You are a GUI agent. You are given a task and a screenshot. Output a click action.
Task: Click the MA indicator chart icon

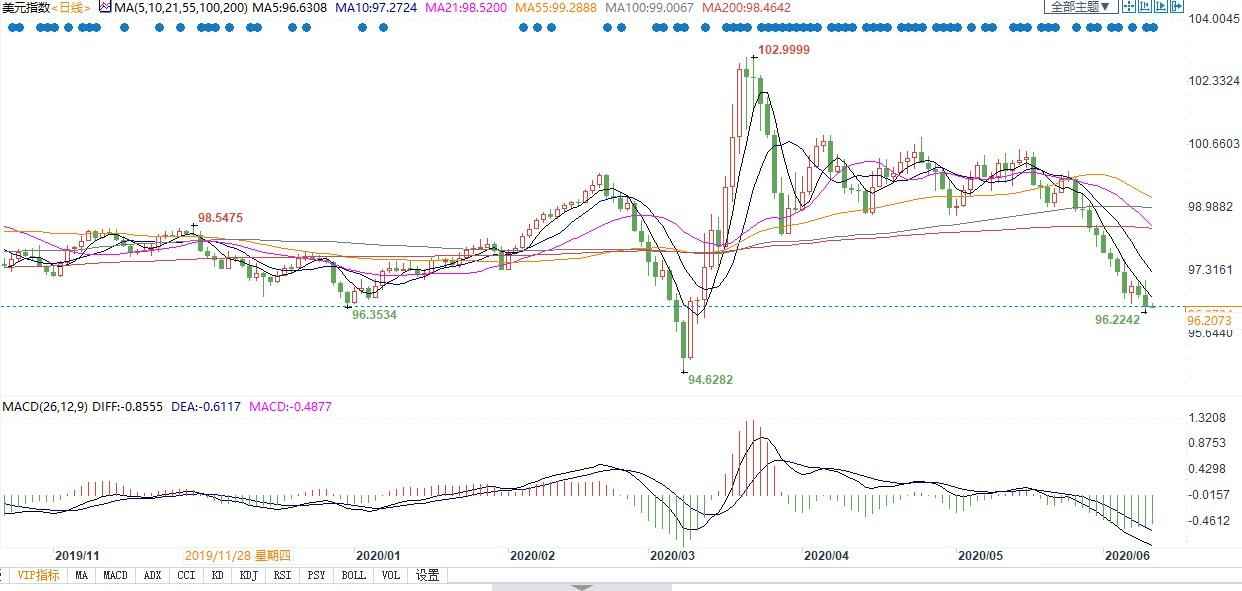pos(105,7)
